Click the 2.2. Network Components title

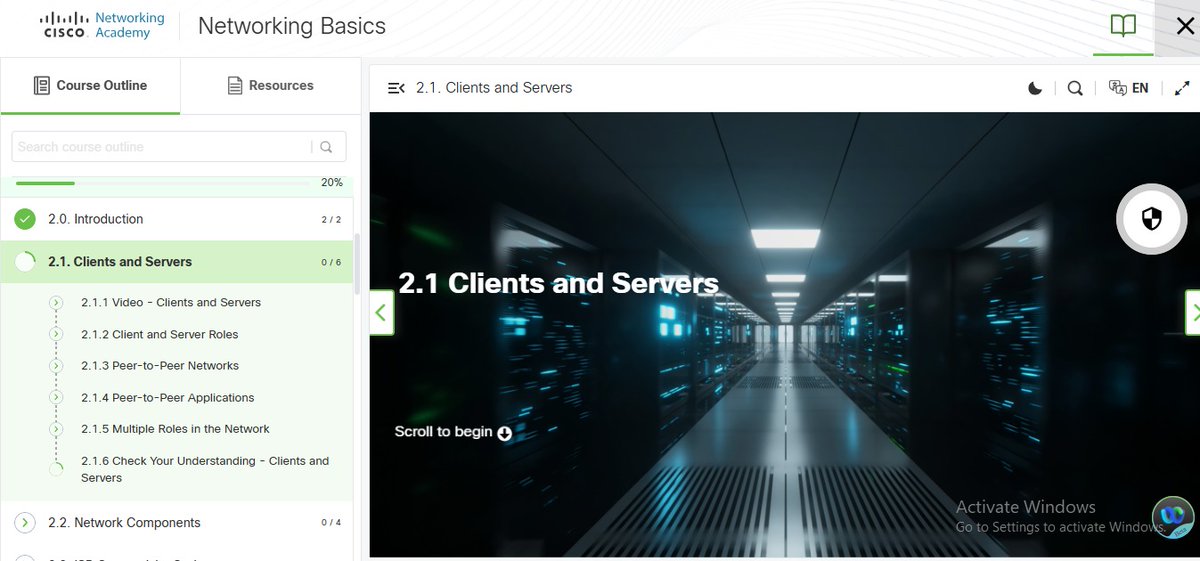click(124, 523)
